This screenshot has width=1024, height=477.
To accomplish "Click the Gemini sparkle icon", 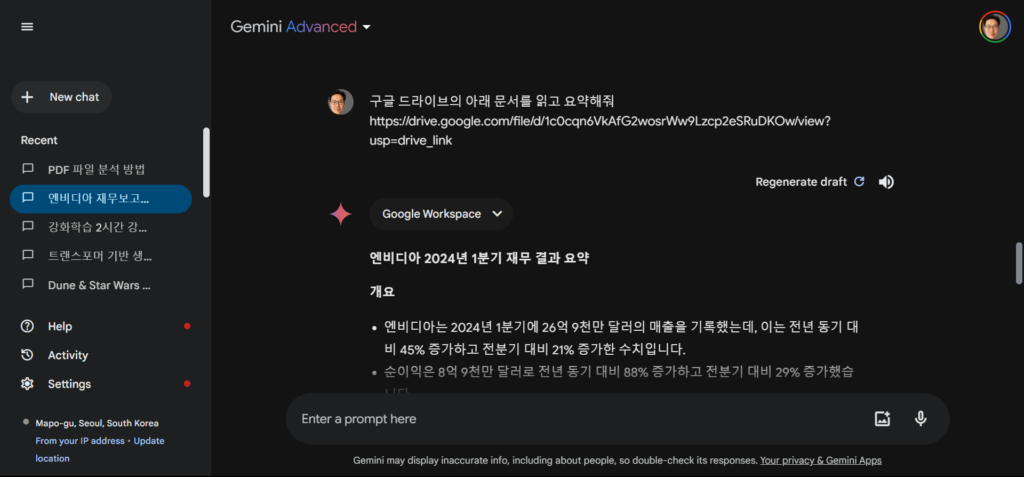I will (x=340, y=214).
